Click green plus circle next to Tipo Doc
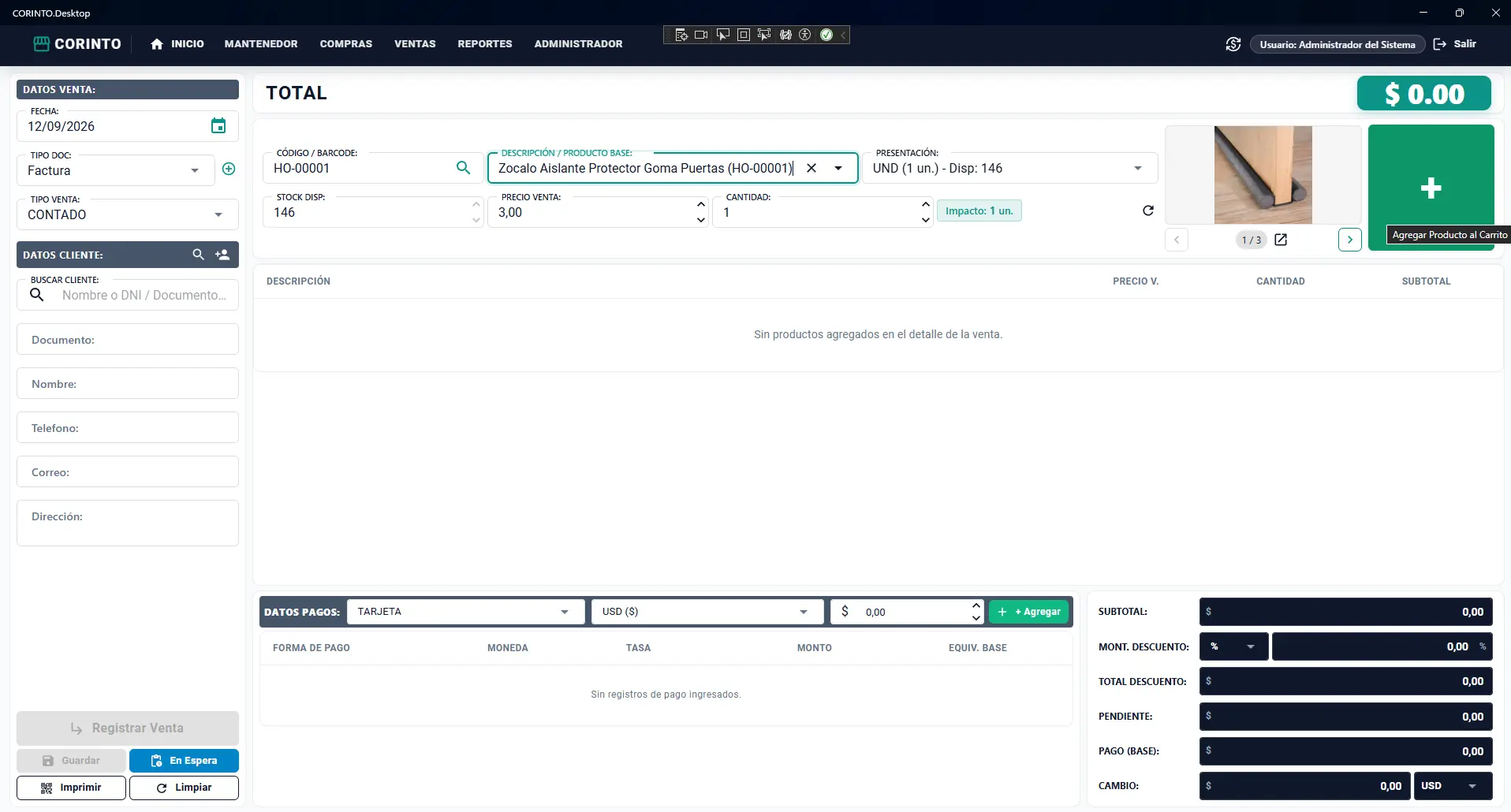This screenshot has height=812, width=1511. 229,169
